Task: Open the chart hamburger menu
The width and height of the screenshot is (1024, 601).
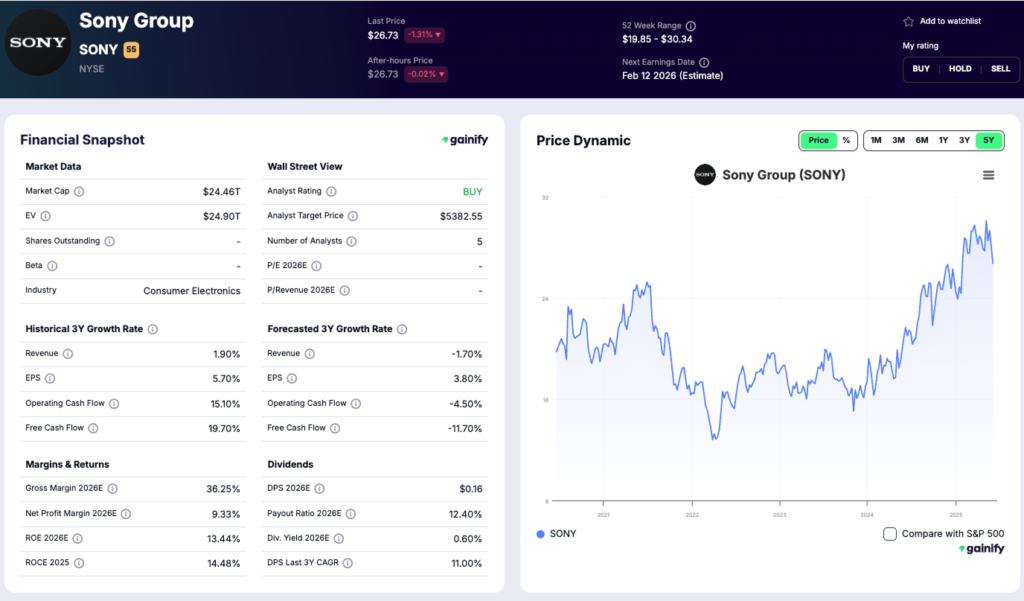Action: tap(988, 175)
